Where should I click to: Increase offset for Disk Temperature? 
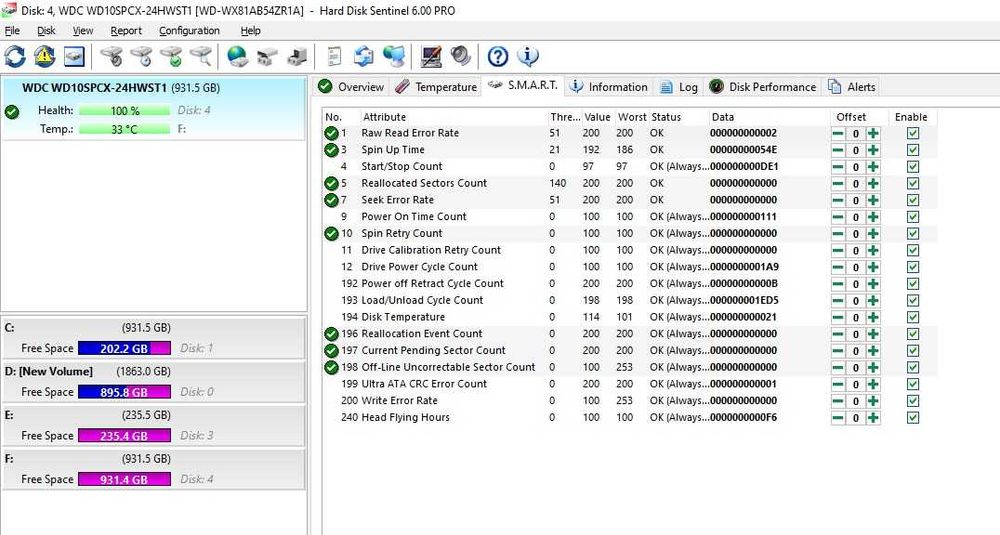tap(873, 318)
